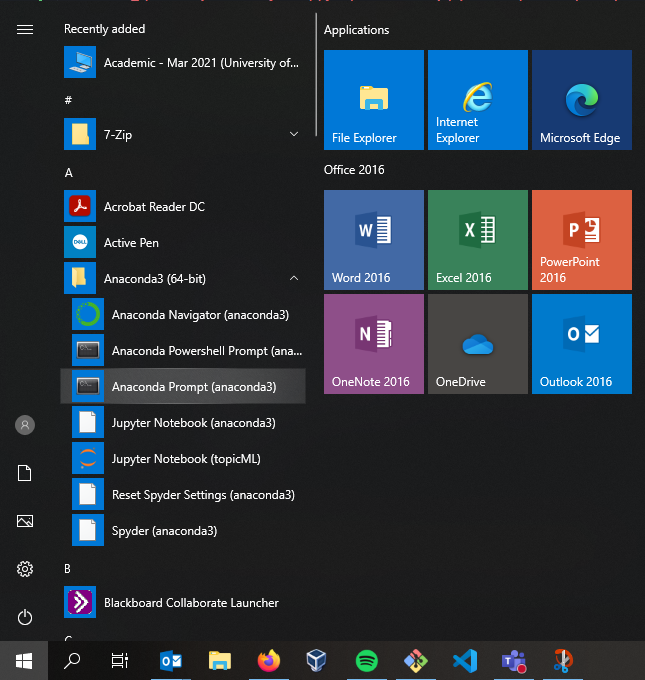Click the 'Applications' tile group title
This screenshot has width=645, height=680.
(357, 30)
